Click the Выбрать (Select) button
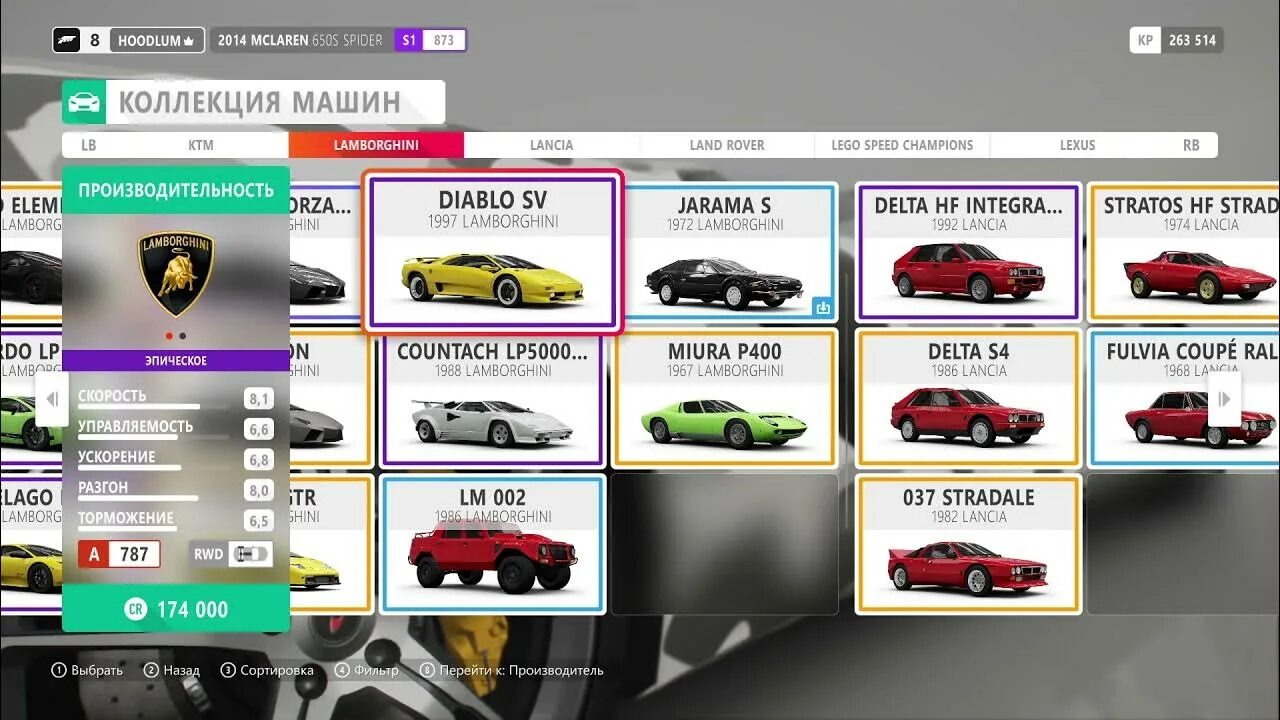This screenshot has width=1280, height=720. coord(87,670)
